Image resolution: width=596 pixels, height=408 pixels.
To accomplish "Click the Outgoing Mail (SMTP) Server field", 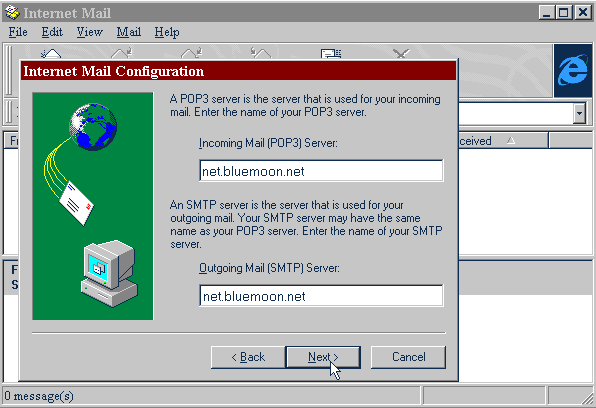I will [x=321, y=295].
